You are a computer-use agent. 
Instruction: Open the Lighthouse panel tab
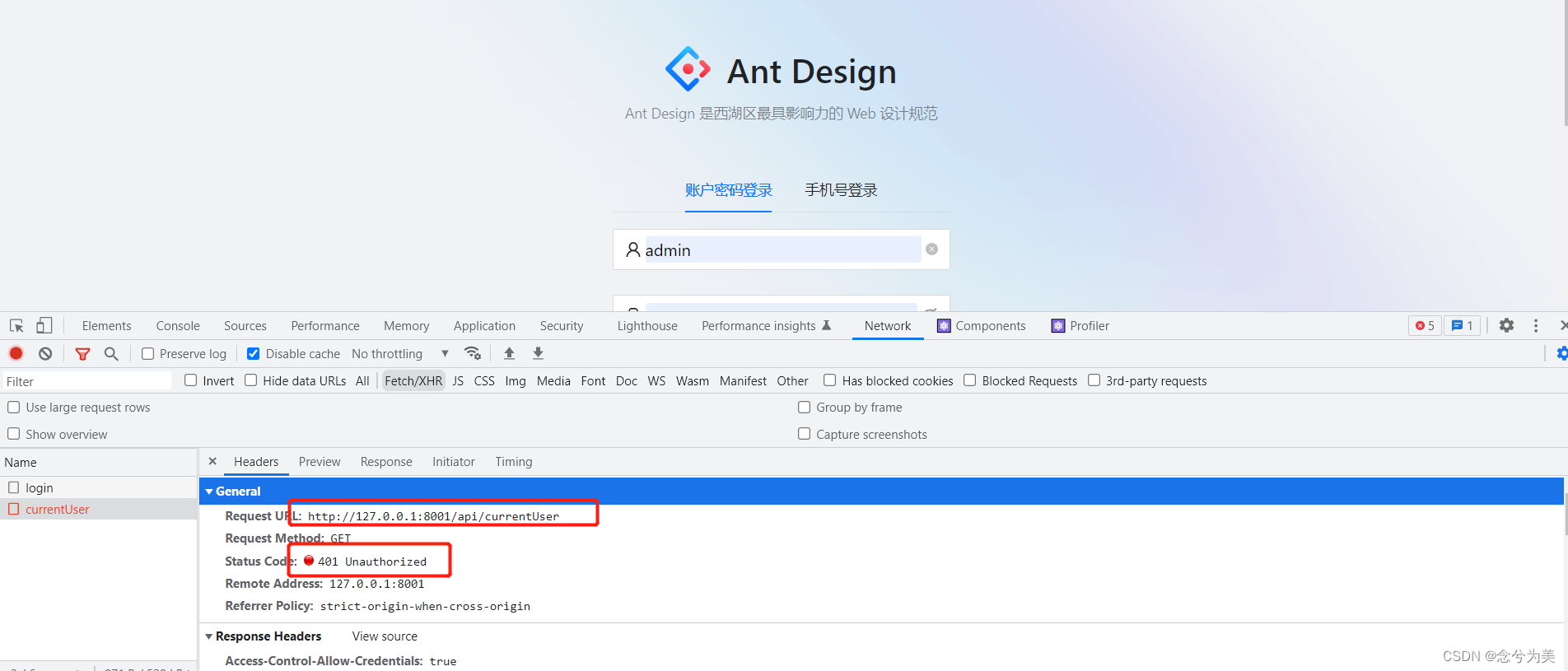click(647, 326)
